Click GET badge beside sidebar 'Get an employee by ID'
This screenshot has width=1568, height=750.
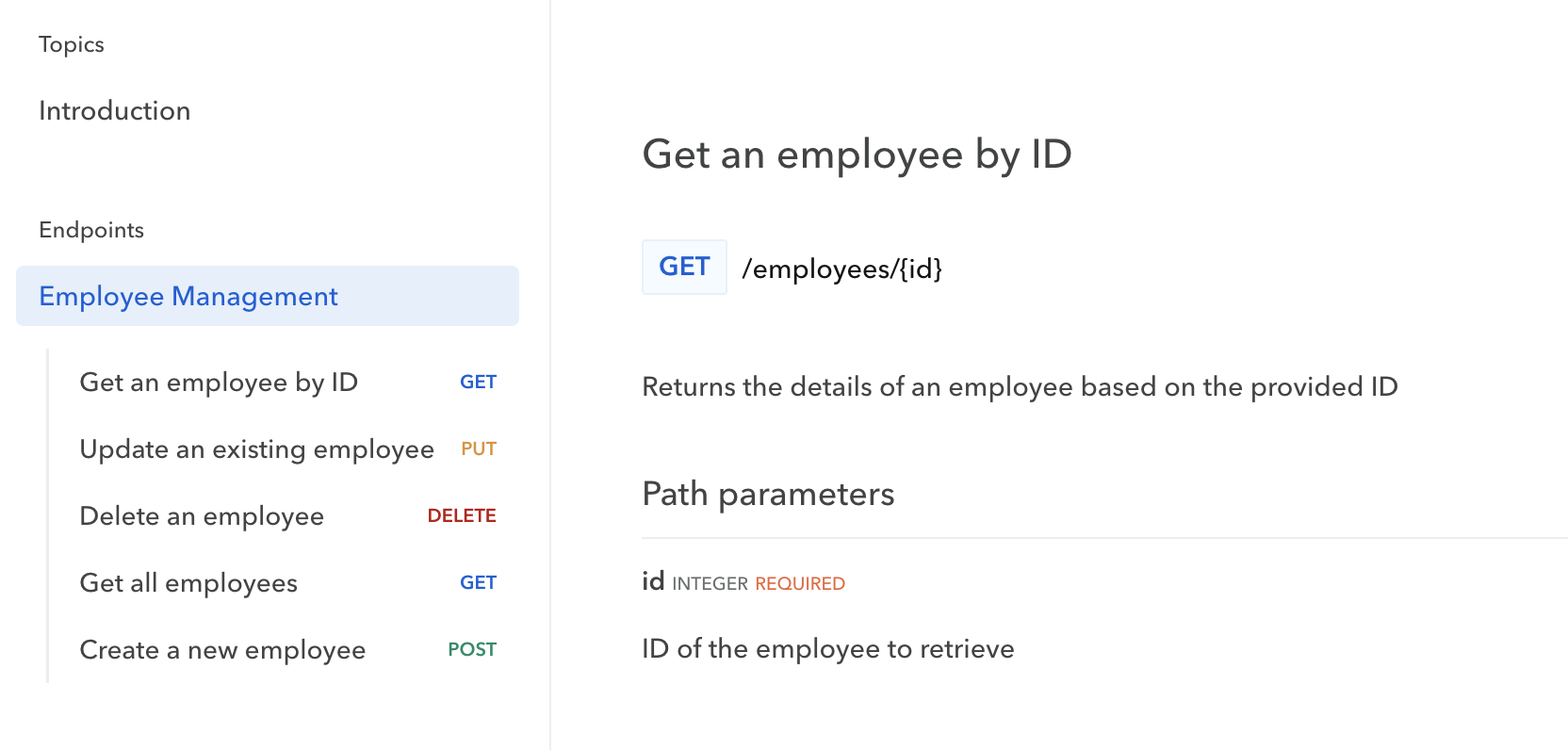pos(478,383)
